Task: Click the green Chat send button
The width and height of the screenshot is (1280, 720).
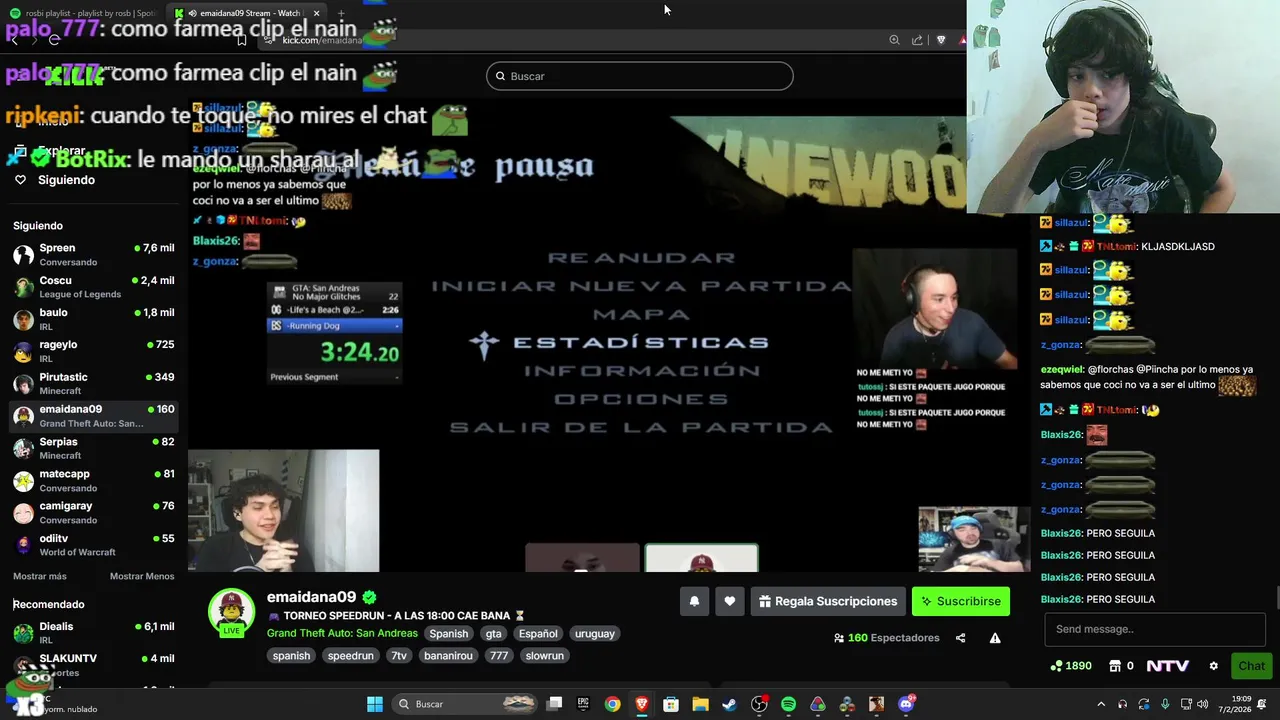Action: (x=1251, y=666)
